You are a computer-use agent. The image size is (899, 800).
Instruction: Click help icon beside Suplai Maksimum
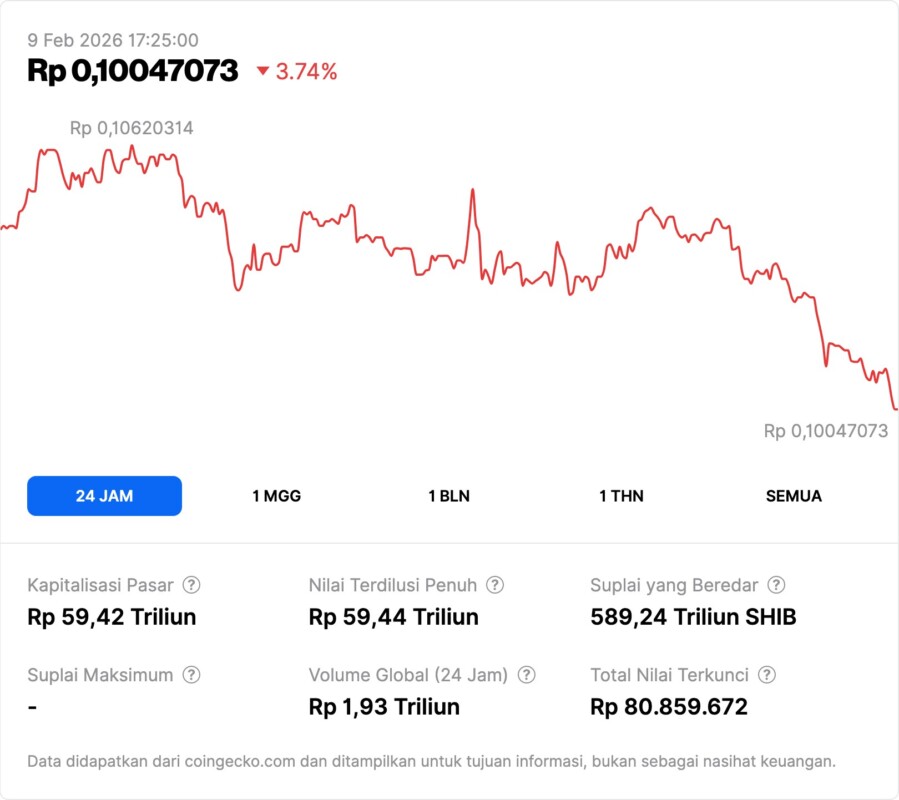[191, 675]
